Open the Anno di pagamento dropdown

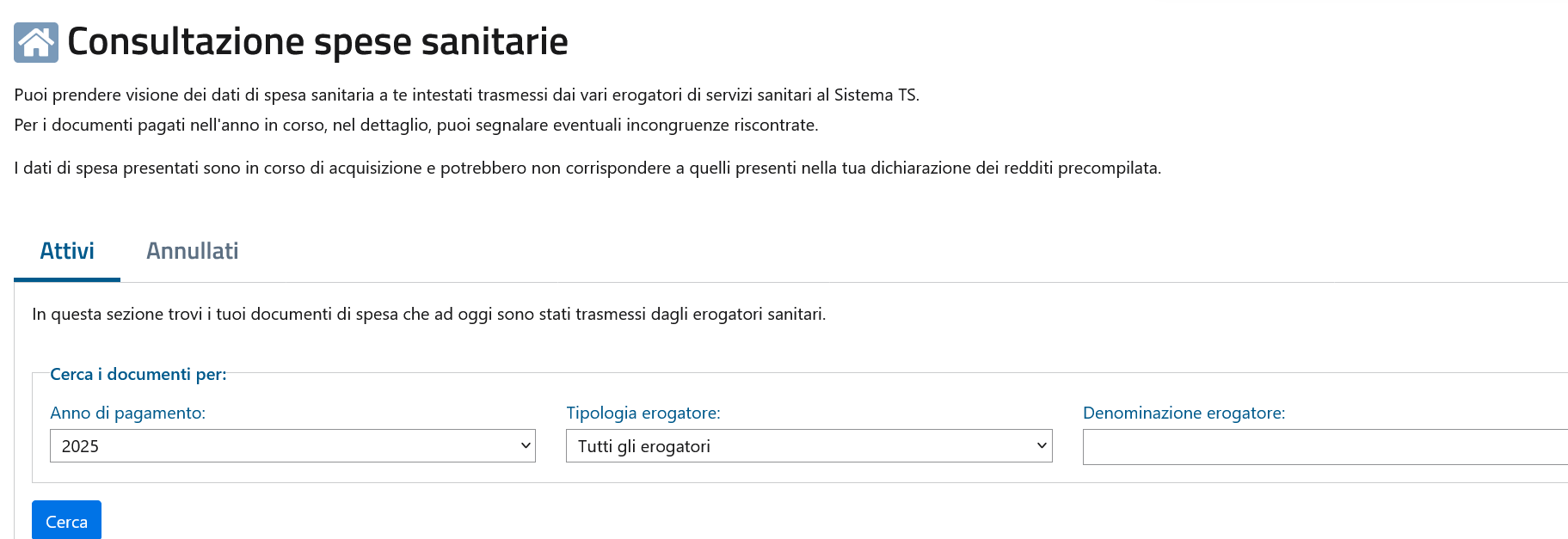(x=292, y=445)
